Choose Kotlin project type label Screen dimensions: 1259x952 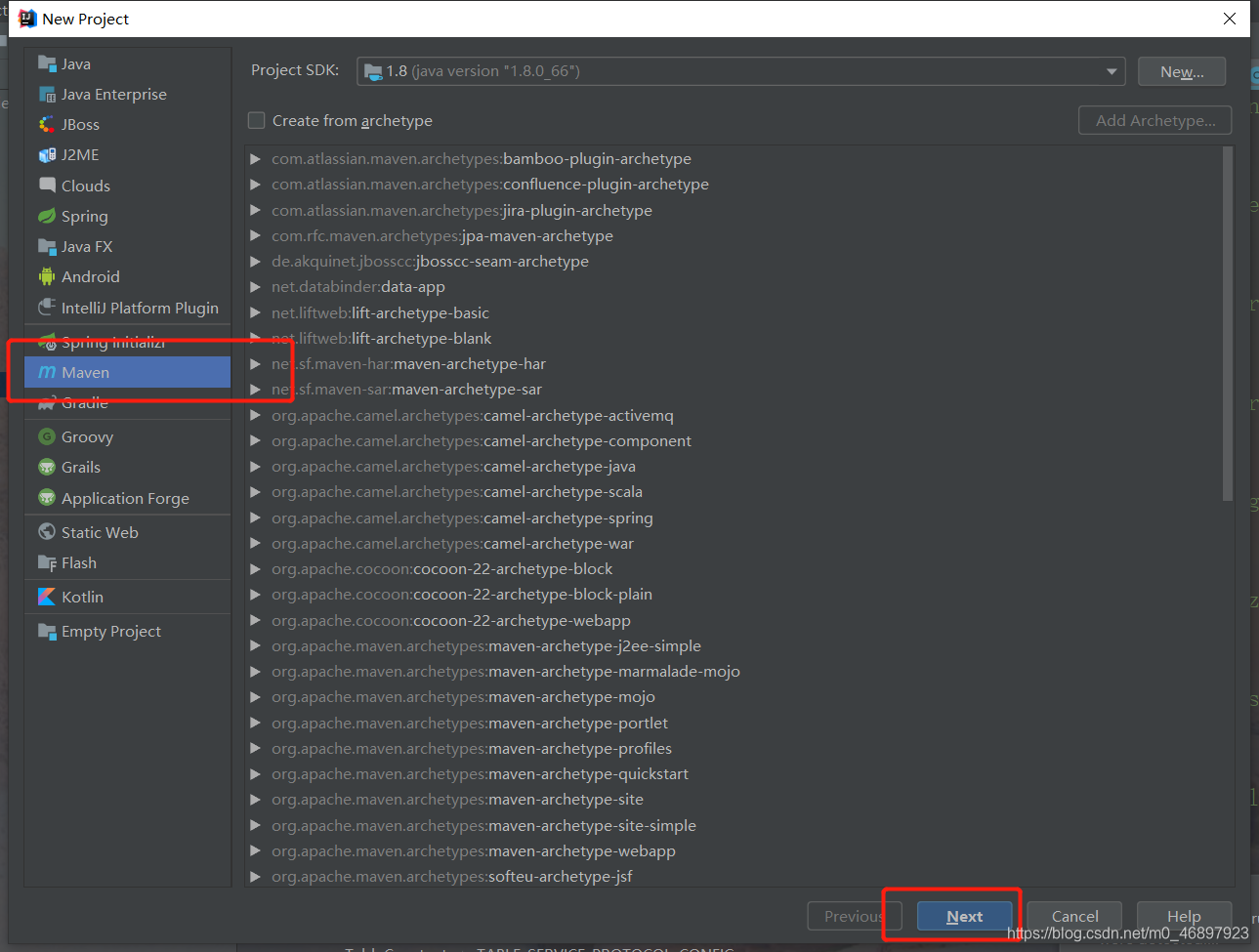click(82, 597)
